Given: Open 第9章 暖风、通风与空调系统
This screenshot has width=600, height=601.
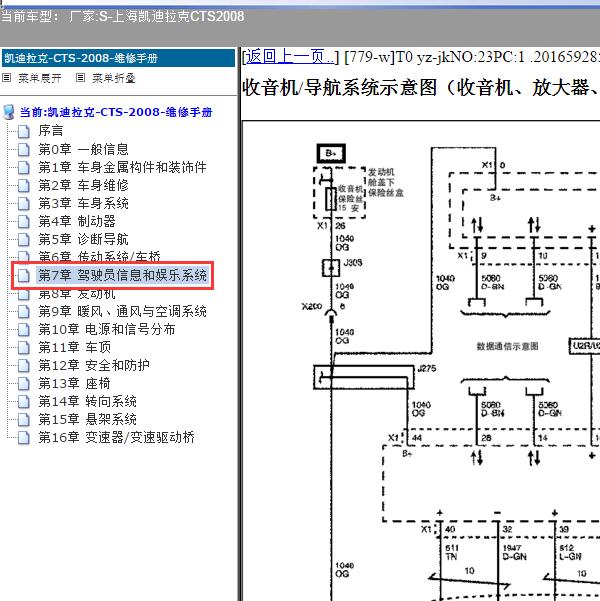Looking at the screenshot, I should [122, 311].
